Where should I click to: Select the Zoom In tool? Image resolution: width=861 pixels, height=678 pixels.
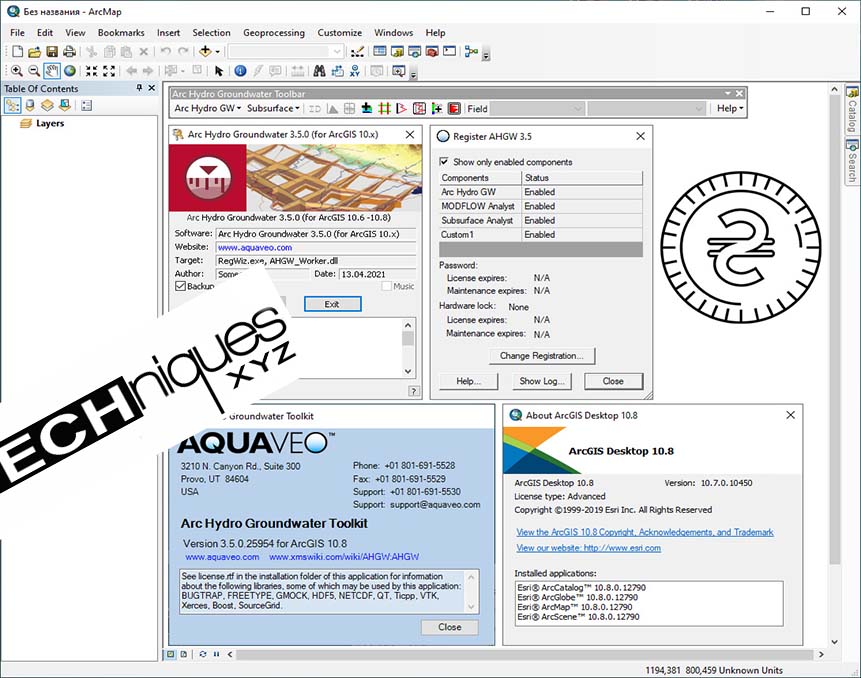click(x=16, y=71)
